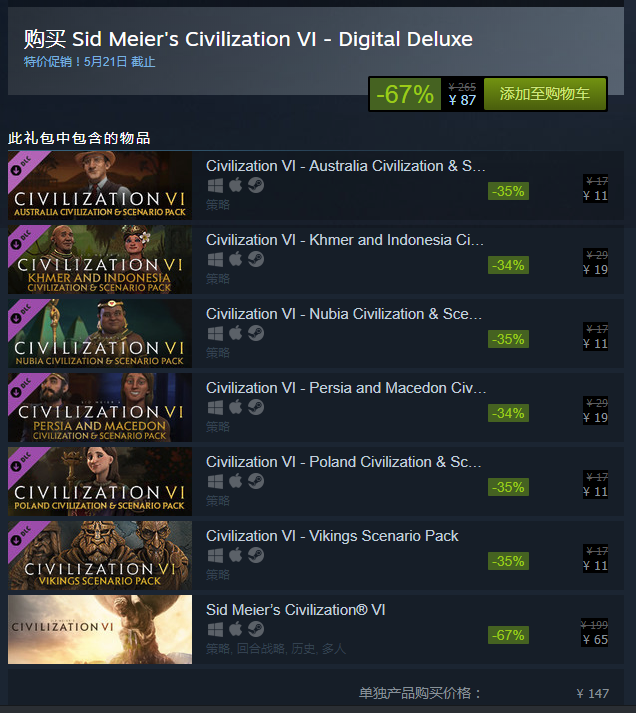Open the Australia Civilization & Scenario pack title
636x713 pixels.
[346, 166]
